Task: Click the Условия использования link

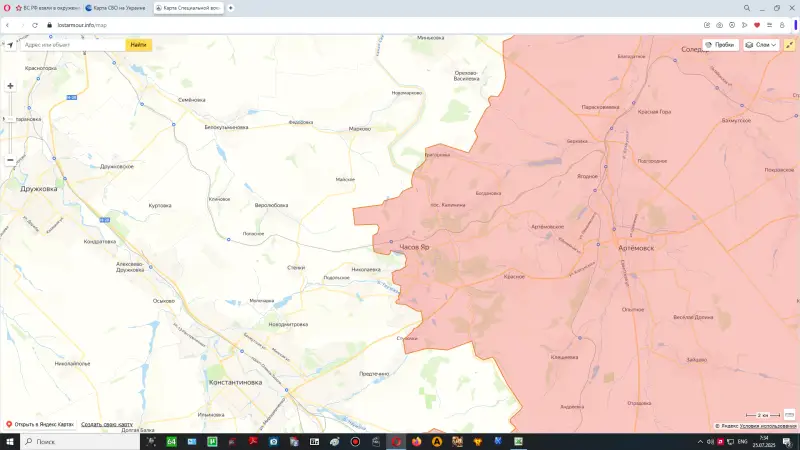Action: tap(768, 426)
